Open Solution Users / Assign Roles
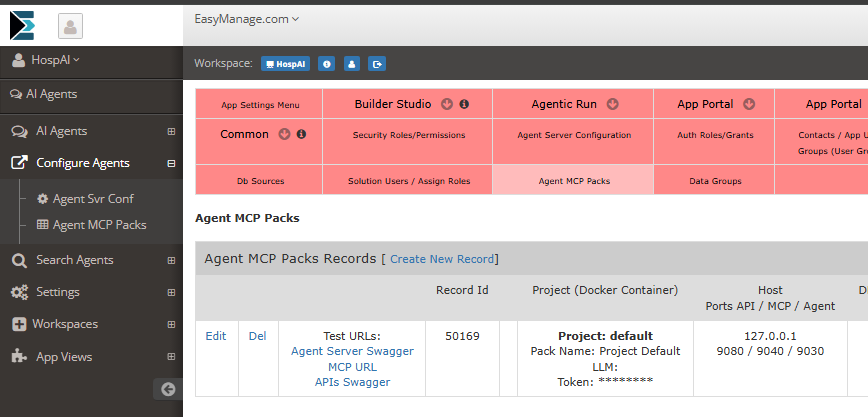Image resolution: width=868 pixels, height=417 pixels. pyautogui.click(x=409, y=181)
